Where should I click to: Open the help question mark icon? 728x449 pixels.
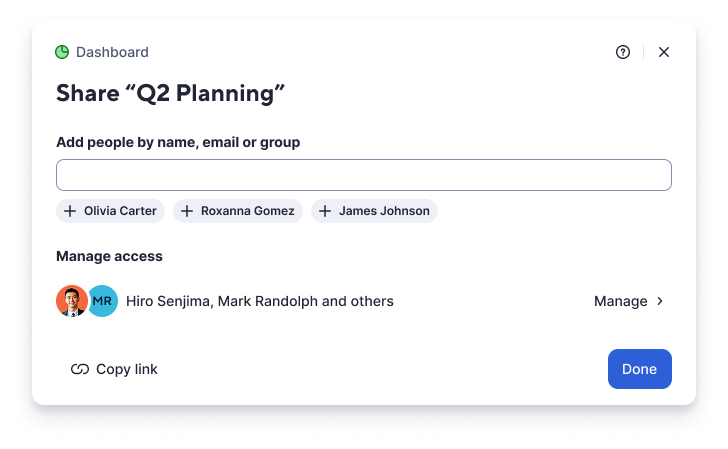coord(623,52)
